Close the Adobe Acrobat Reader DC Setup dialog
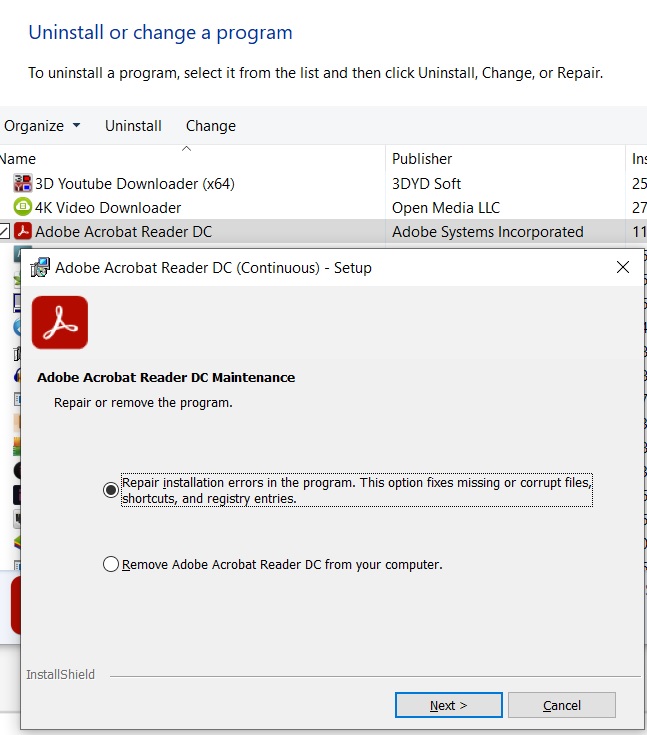647x735 pixels. point(623,267)
